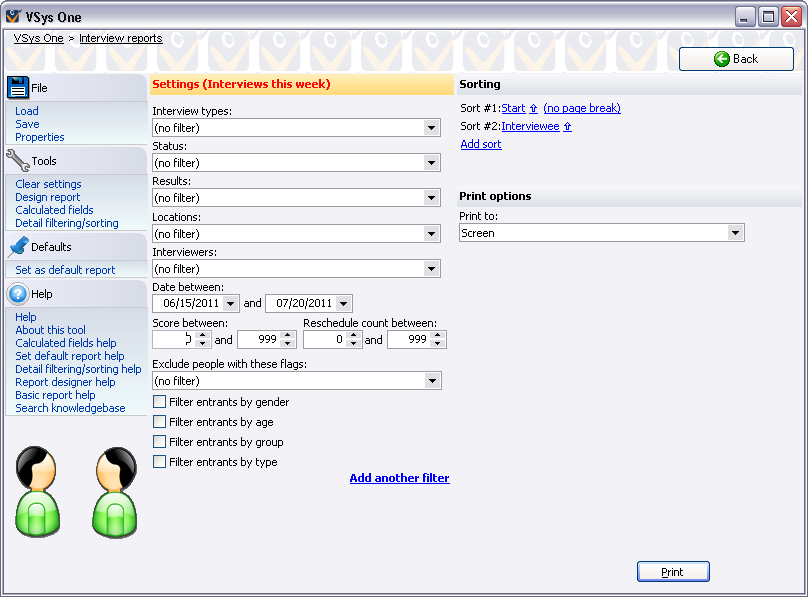This screenshot has height=597, width=808.
Task: Open the Locations filter dropdown
Action: (x=431, y=234)
